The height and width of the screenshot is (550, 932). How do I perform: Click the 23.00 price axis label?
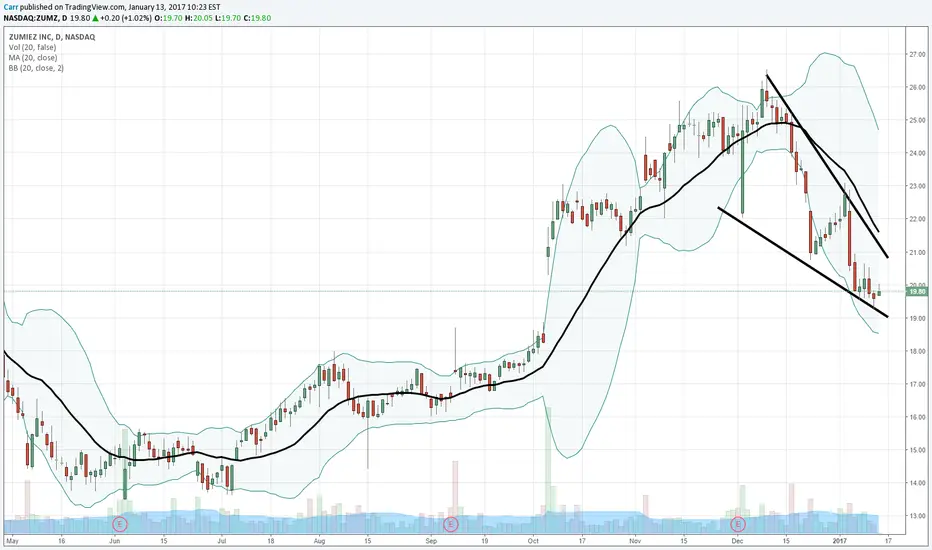point(917,186)
